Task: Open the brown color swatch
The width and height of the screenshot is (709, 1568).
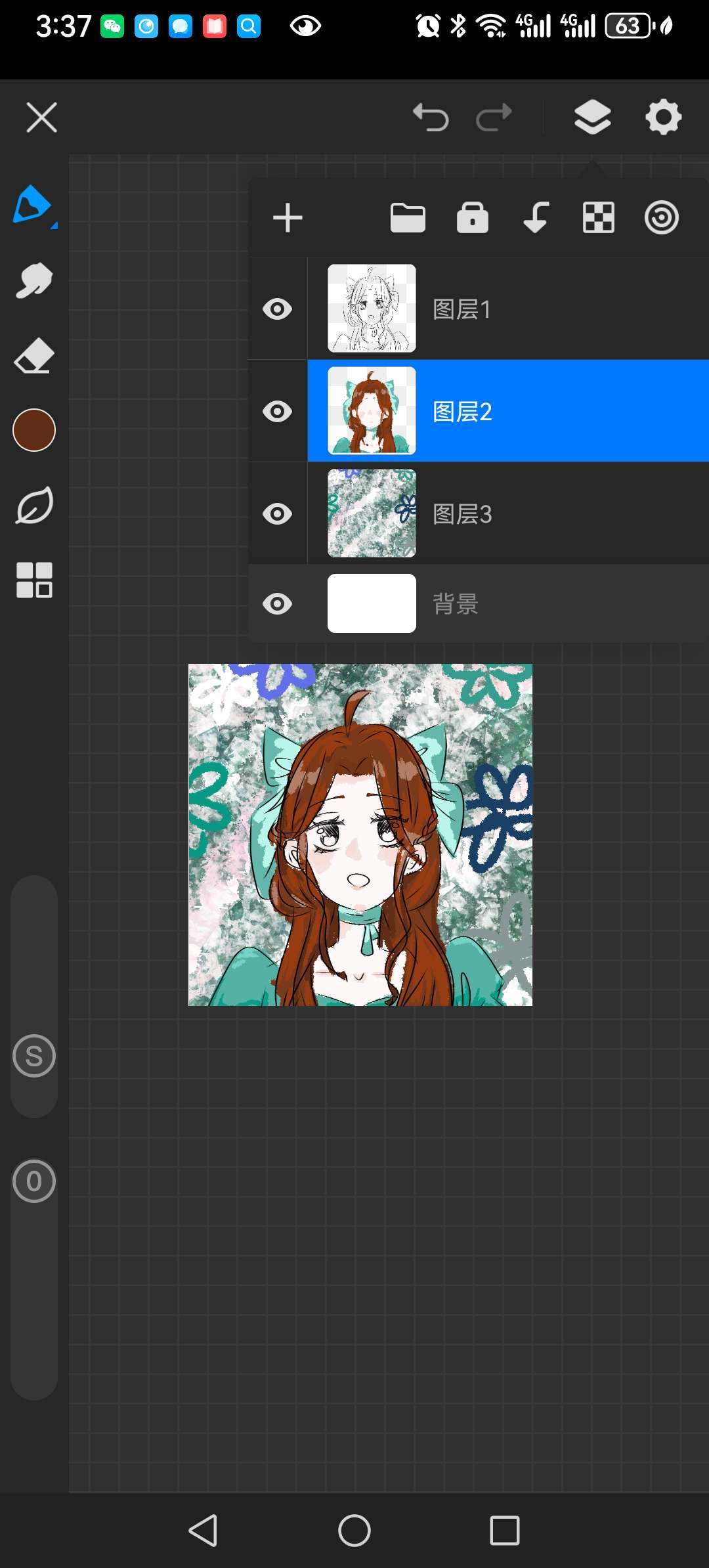Action: coord(34,430)
